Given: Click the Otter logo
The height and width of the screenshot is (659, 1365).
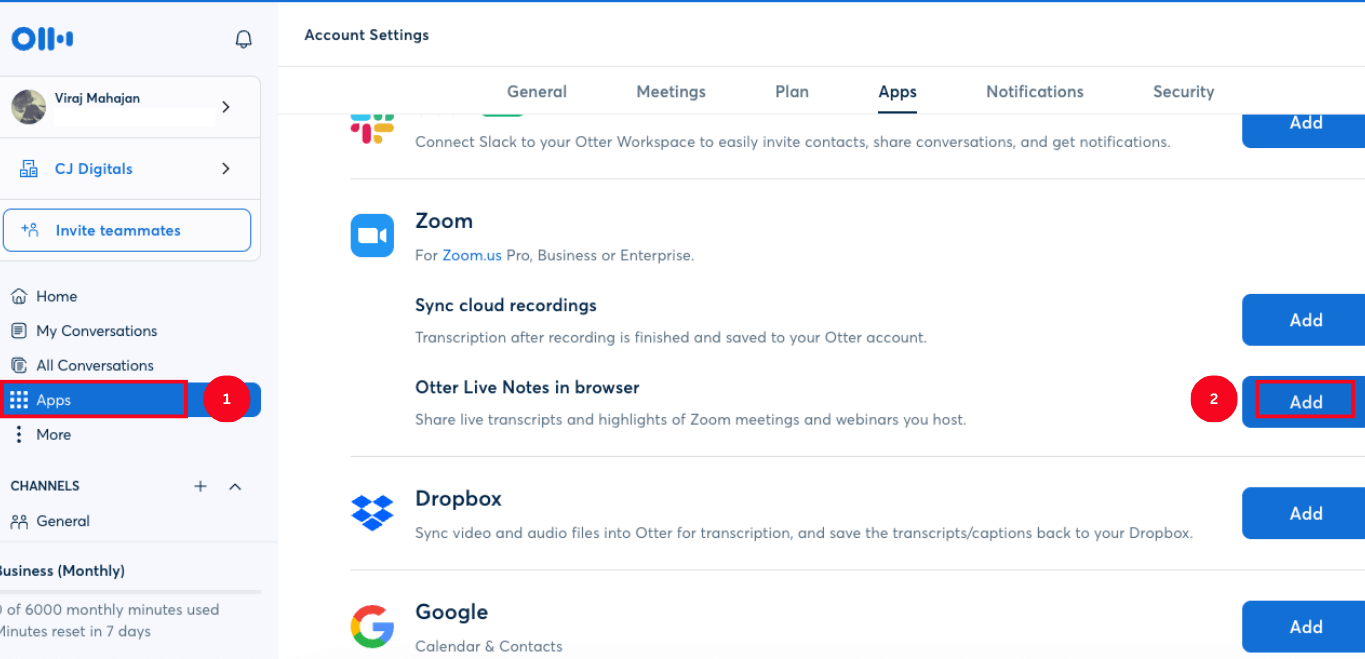Looking at the screenshot, I should point(42,39).
